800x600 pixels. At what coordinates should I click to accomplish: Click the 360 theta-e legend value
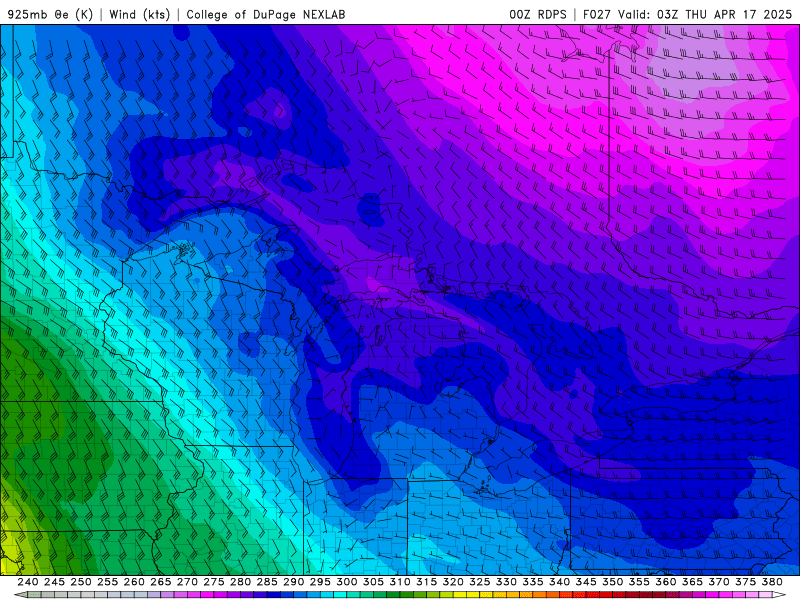pos(665,582)
